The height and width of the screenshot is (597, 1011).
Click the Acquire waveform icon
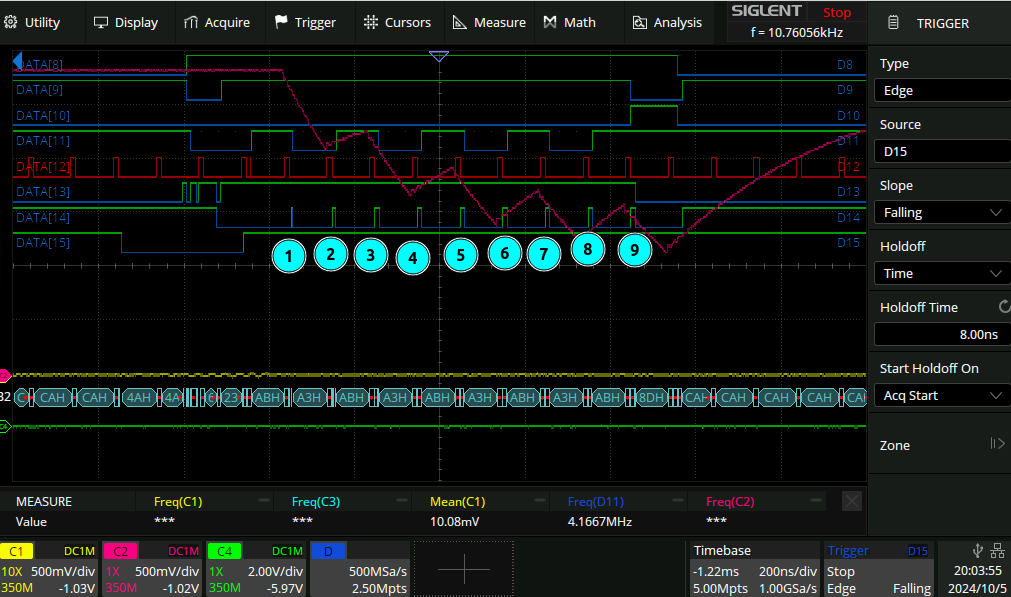coord(192,22)
